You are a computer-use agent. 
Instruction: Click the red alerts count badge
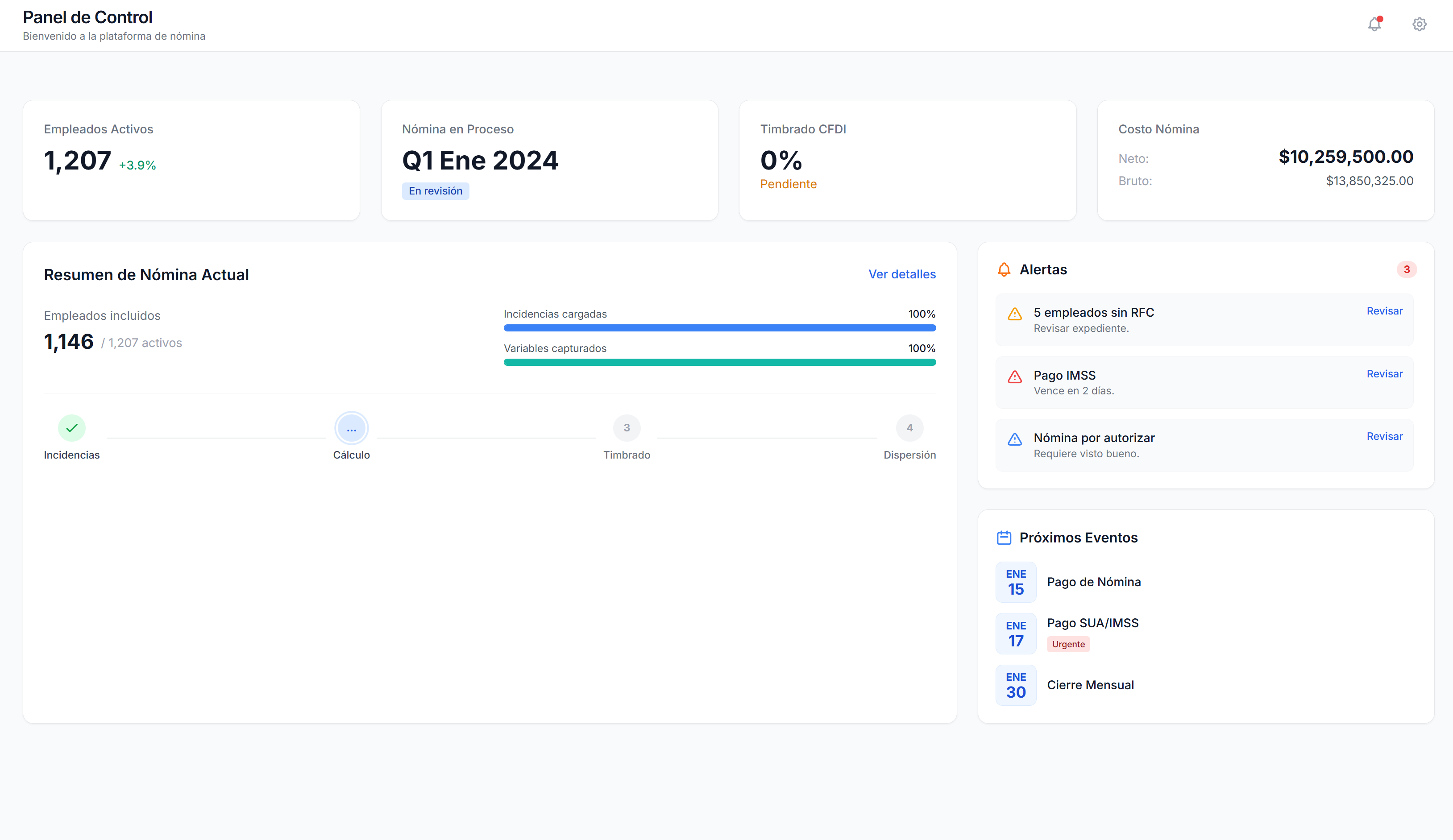pyautogui.click(x=1406, y=270)
